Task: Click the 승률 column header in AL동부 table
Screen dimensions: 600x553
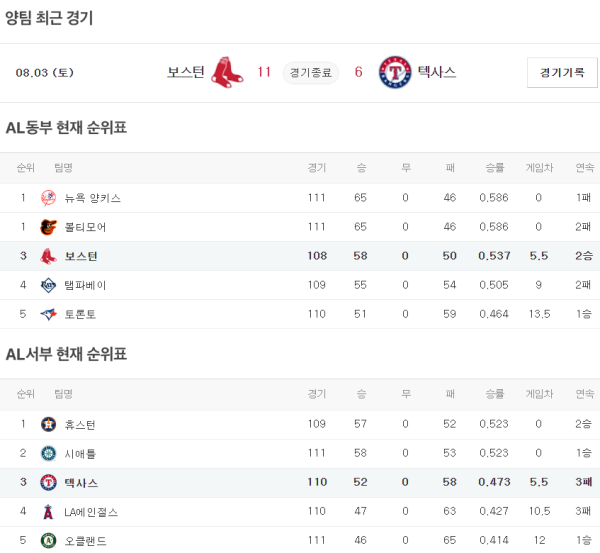Action: click(494, 168)
